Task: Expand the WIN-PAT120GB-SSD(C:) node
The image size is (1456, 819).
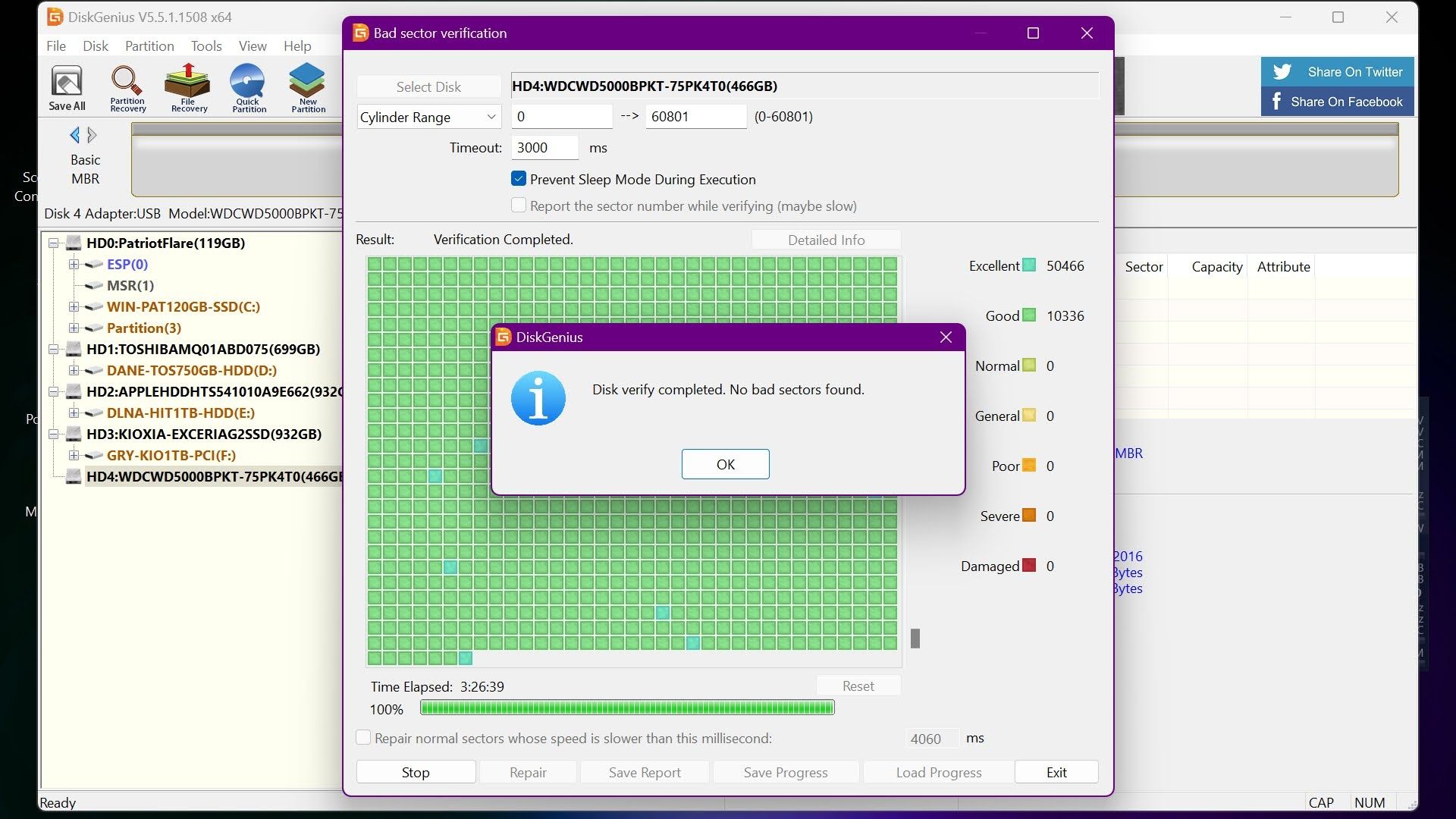Action: (74, 307)
